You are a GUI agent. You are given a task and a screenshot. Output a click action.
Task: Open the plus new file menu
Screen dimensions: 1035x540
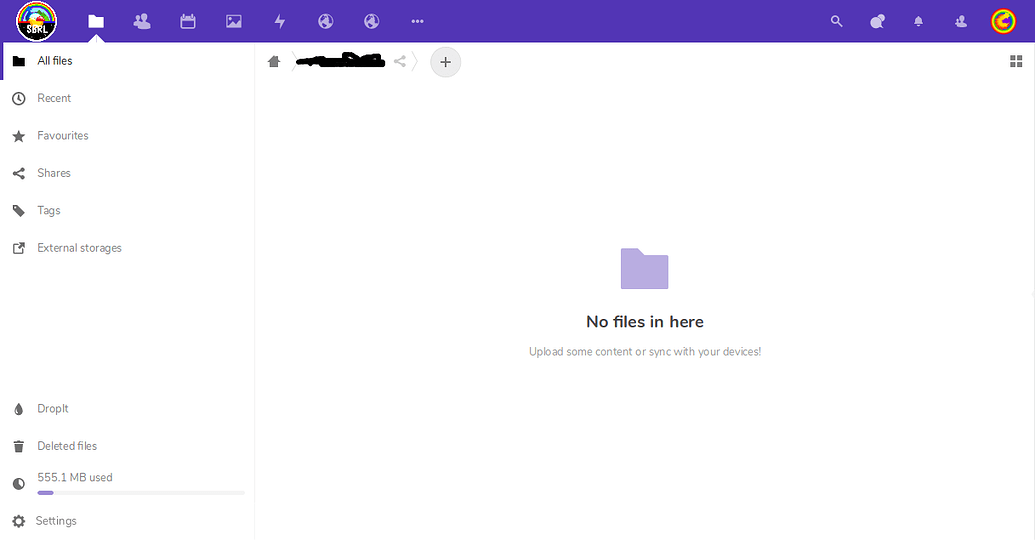446,62
